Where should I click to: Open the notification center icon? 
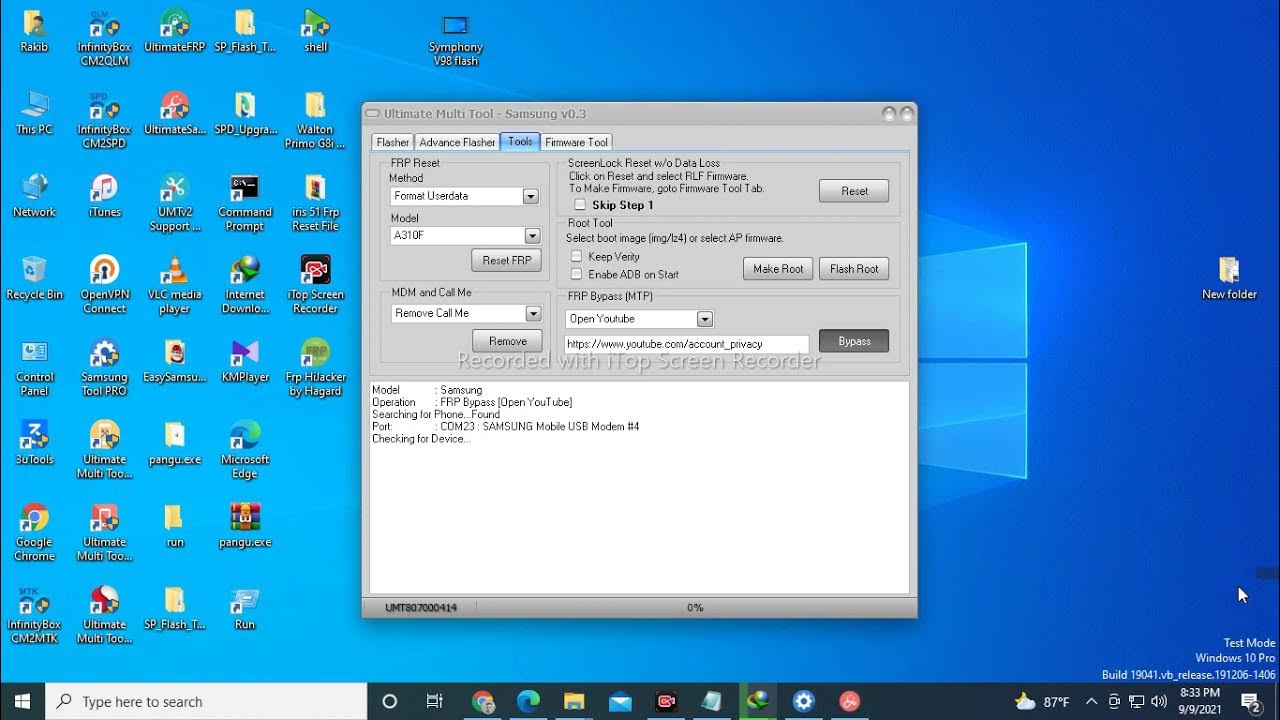[1250, 702]
